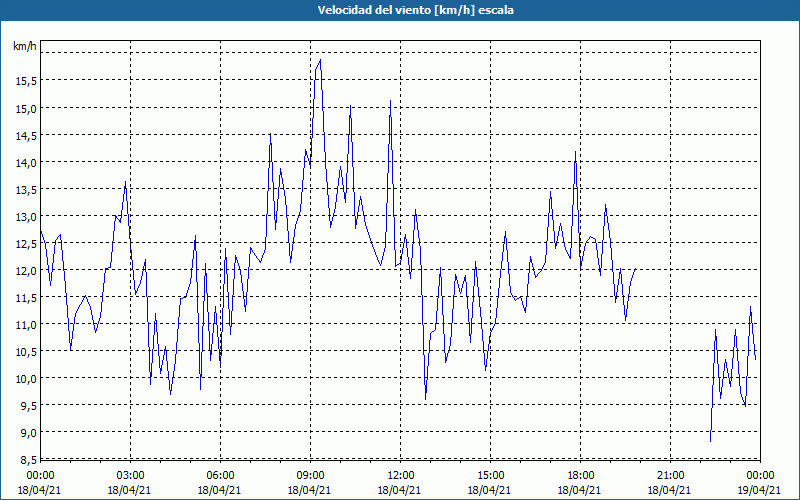
Task: Click the 15:00 time axis label
Action: tap(490, 476)
